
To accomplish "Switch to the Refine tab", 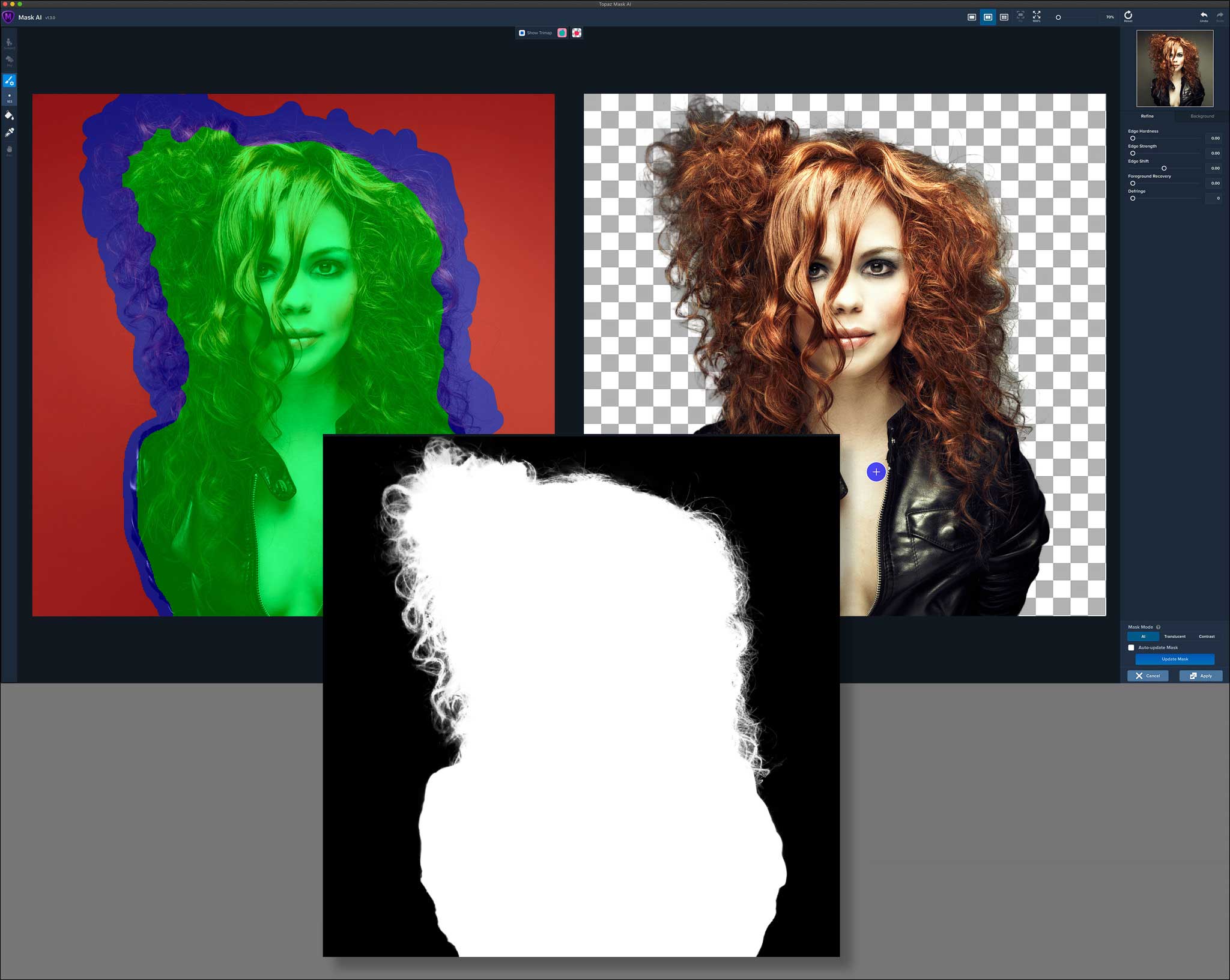I will pyautogui.click(x=1147, y=116).
